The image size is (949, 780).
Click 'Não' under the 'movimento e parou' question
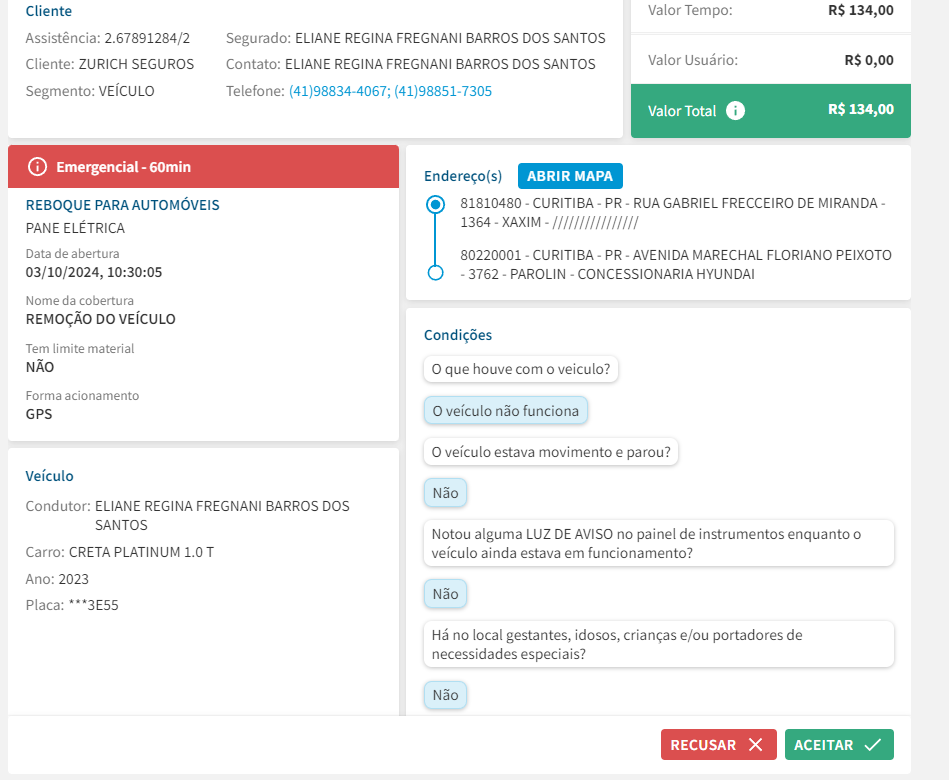click(x=445, y=493)
